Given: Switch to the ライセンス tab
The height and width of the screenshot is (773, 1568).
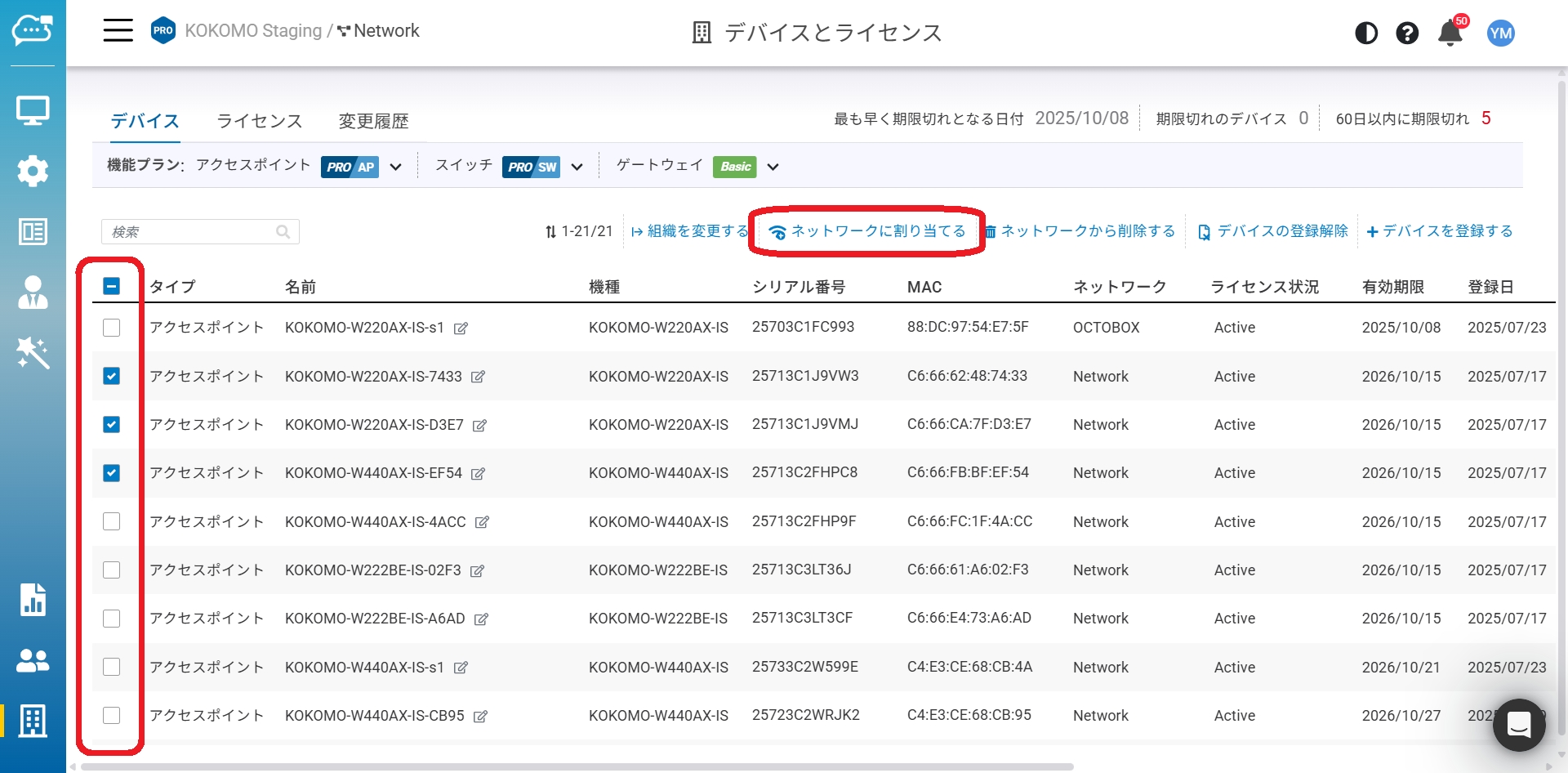Looking at the screenshot, I should (259, 121).
